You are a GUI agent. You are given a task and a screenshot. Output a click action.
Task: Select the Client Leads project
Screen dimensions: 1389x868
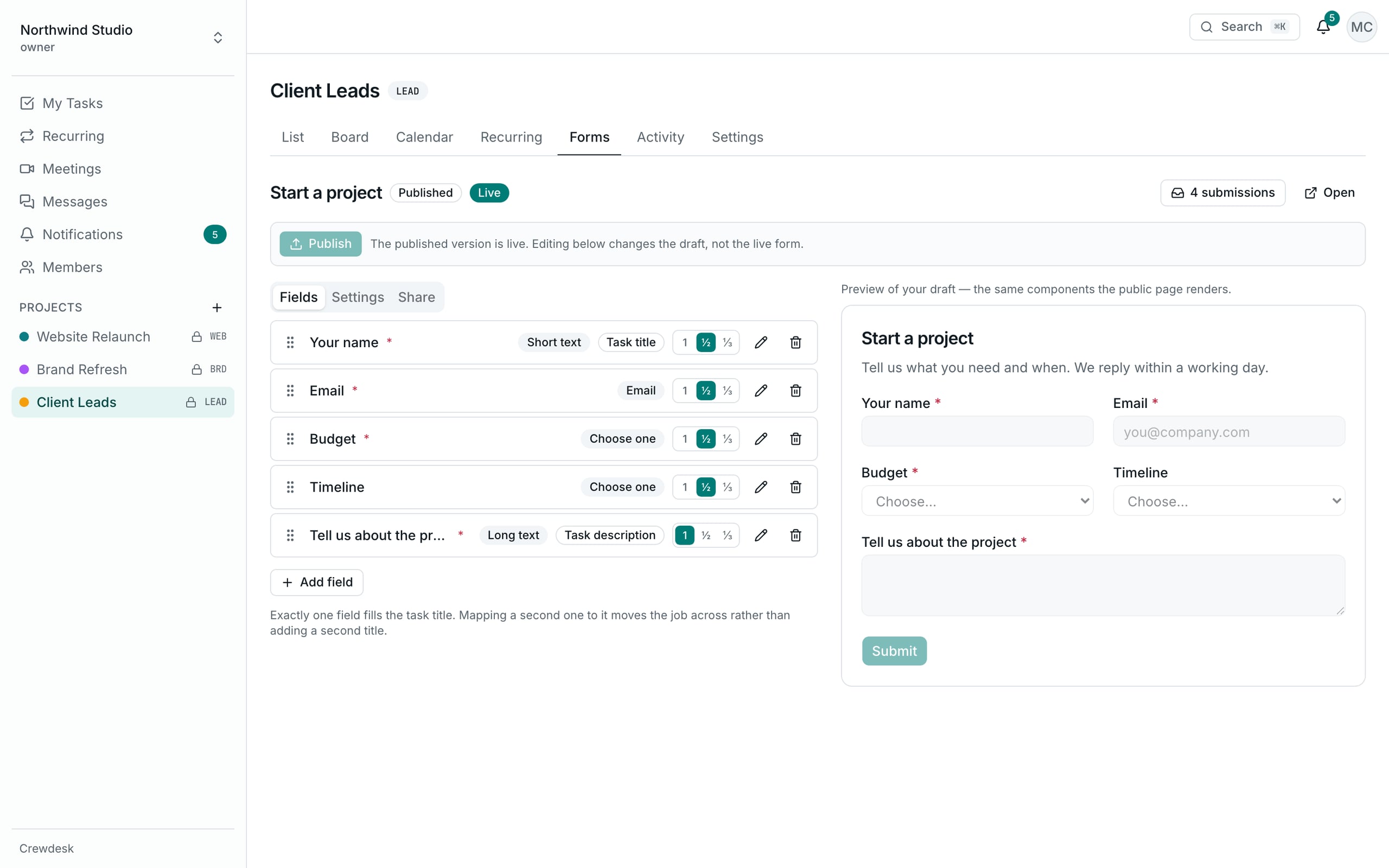point(122,402)
